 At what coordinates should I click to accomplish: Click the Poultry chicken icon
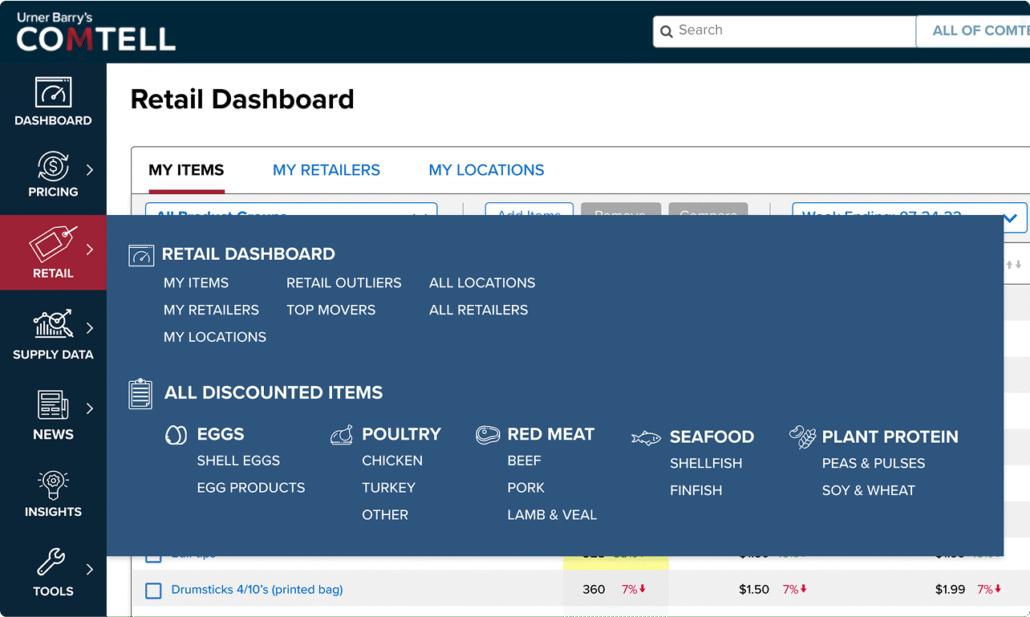pyautogui.click(x=342, y=435)
